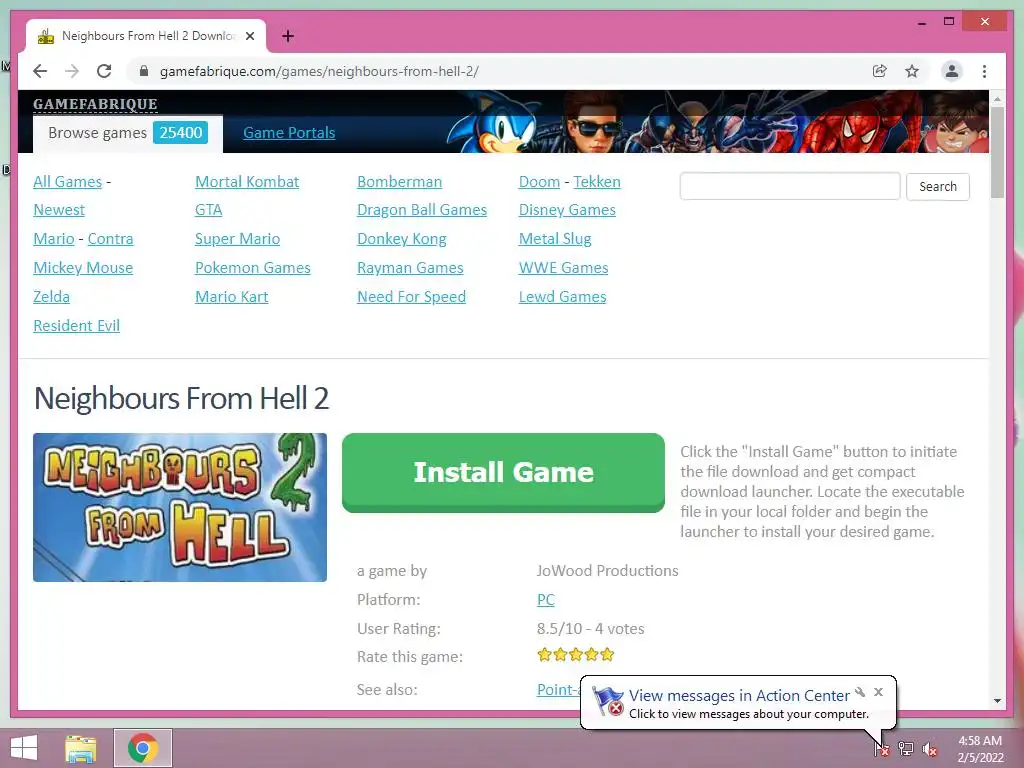The image size is (1024, 768).
Task: Click the big Install Game button
Action: pos(504,472)
